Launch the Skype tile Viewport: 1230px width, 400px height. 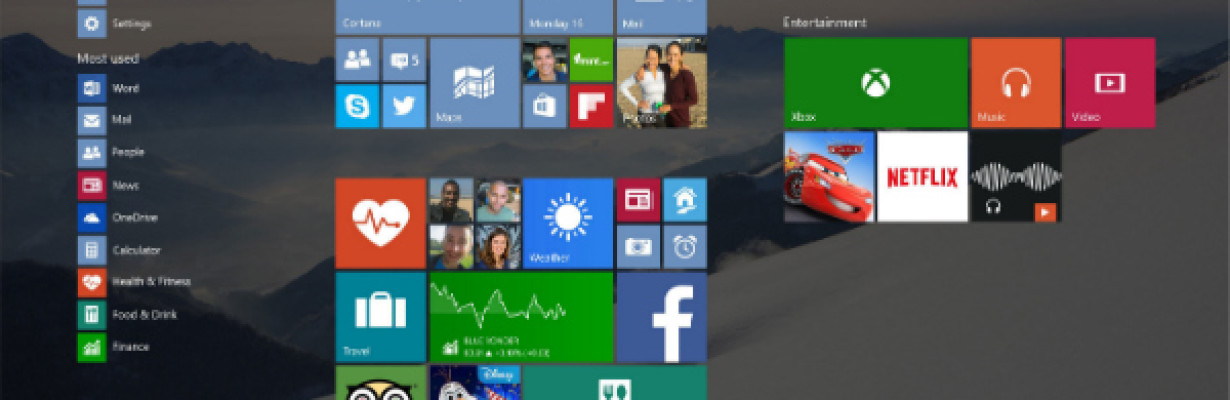[x=357, y=106]
